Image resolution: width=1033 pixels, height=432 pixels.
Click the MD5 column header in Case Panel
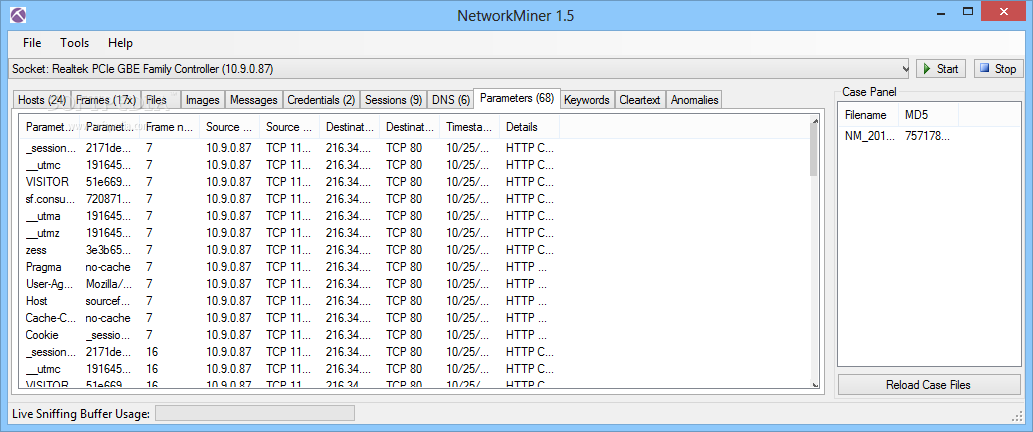(928, 115)
